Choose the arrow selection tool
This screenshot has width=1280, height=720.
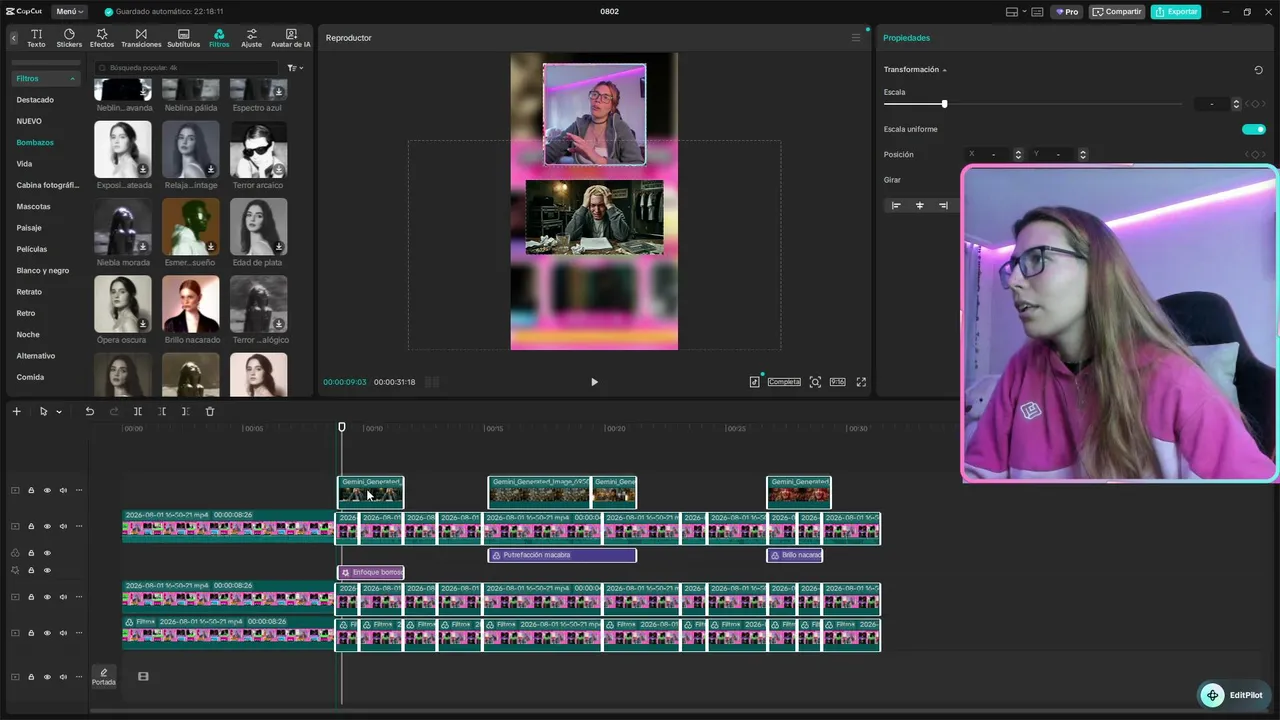43,411
